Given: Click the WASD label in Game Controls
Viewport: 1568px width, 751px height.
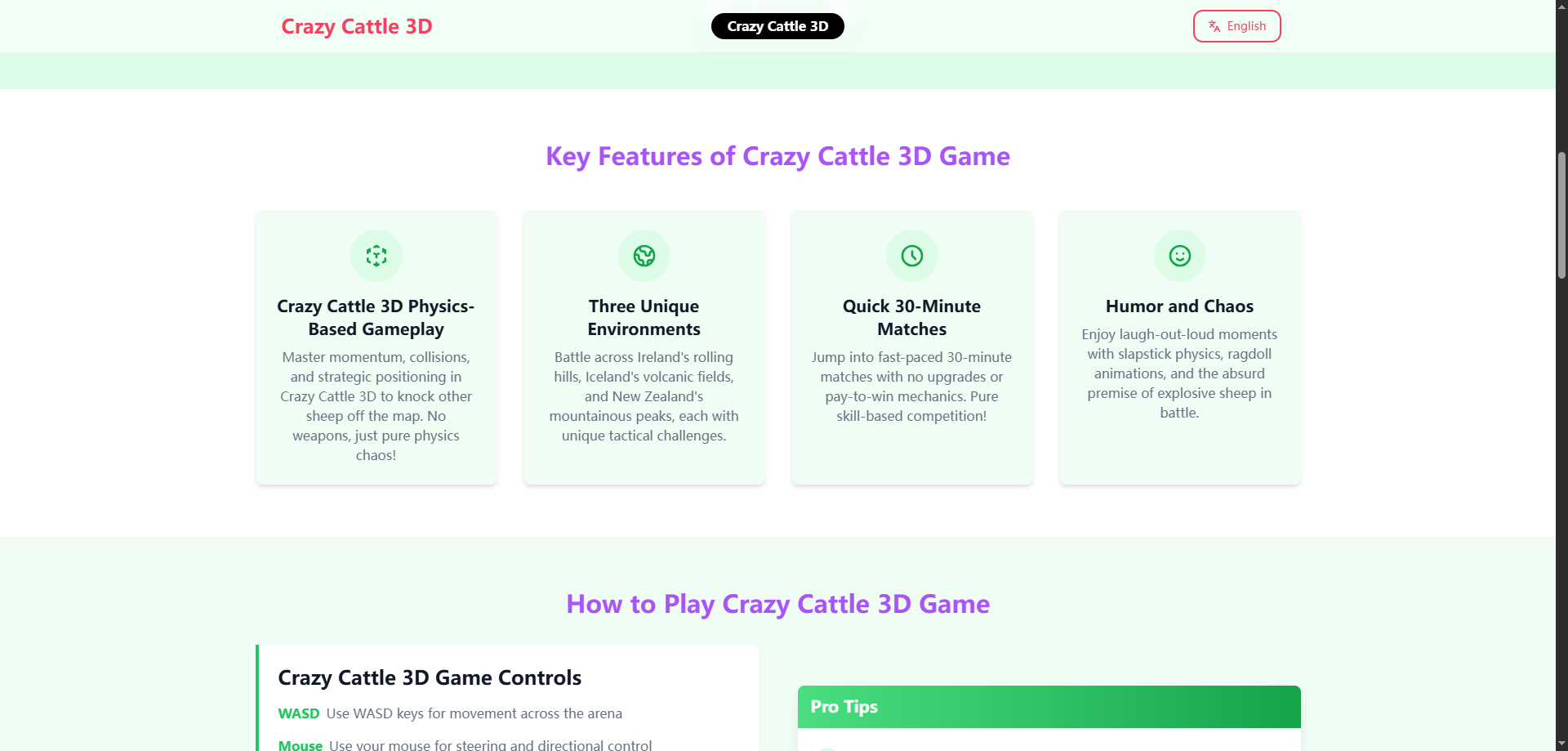Looking at the screenshot, I should pos(299,713).
